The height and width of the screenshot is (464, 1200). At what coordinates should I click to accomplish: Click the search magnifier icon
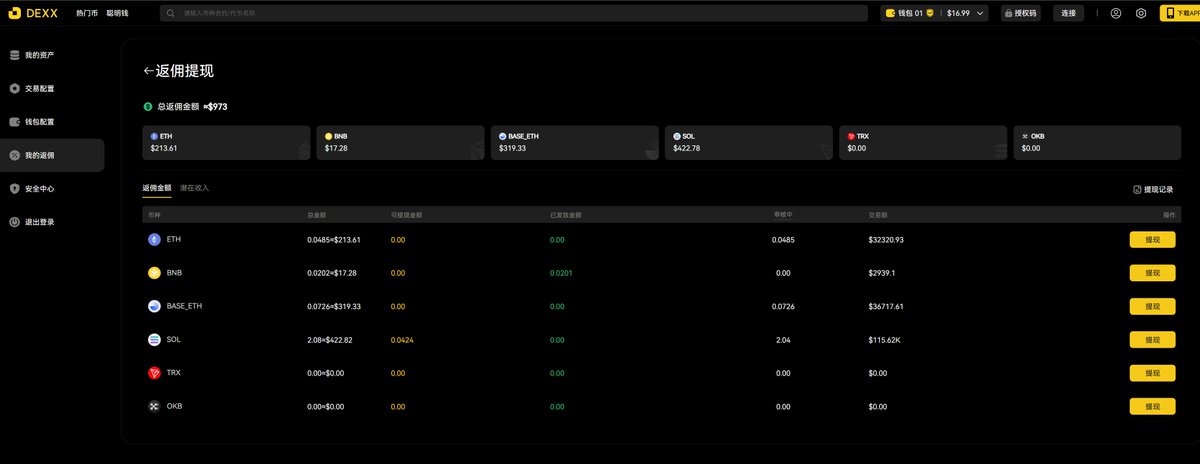coord(173,13)
